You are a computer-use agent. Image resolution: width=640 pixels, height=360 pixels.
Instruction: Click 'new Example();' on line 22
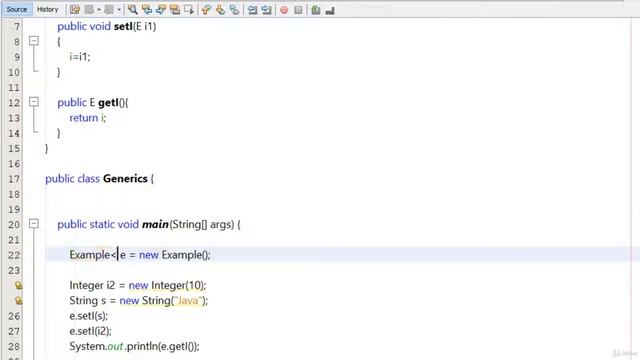[175, 255]
